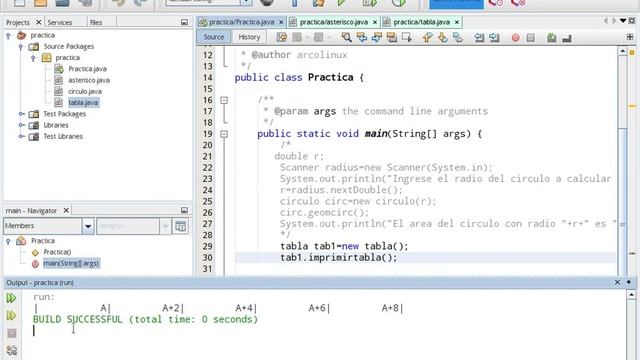Viewport: 640px width, 360px height.
Task: Toggle Rectangular Selection mode
Action: pos(407,38)
